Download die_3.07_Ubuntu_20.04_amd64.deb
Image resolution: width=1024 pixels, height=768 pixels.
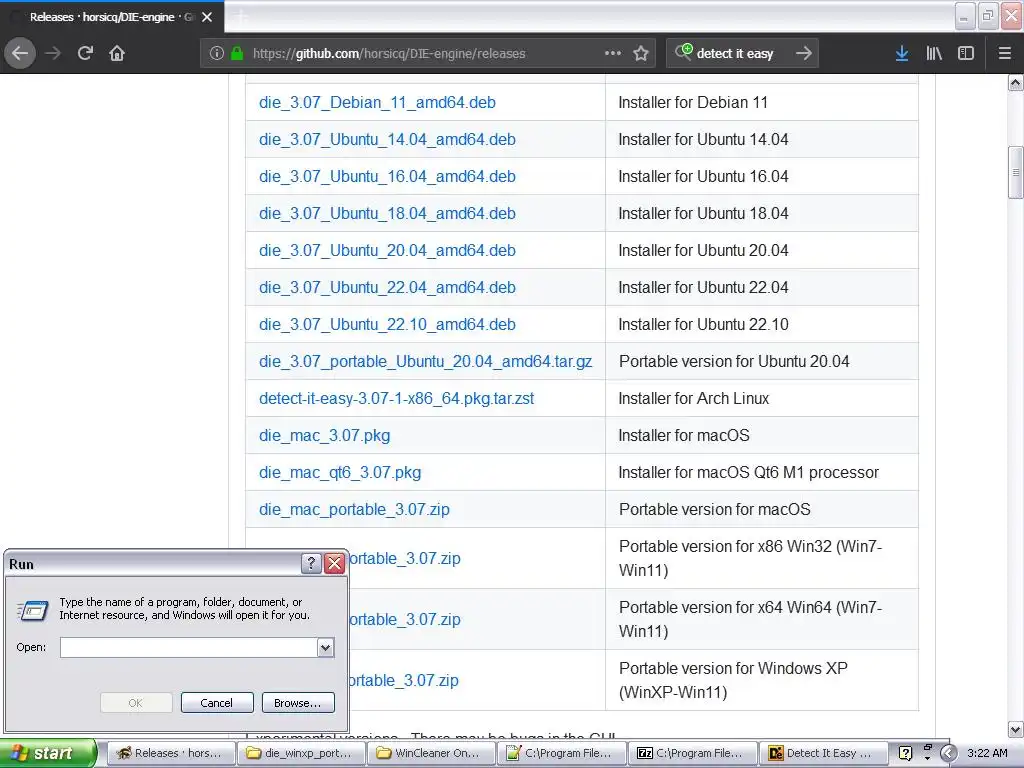[x=387, y=250]
